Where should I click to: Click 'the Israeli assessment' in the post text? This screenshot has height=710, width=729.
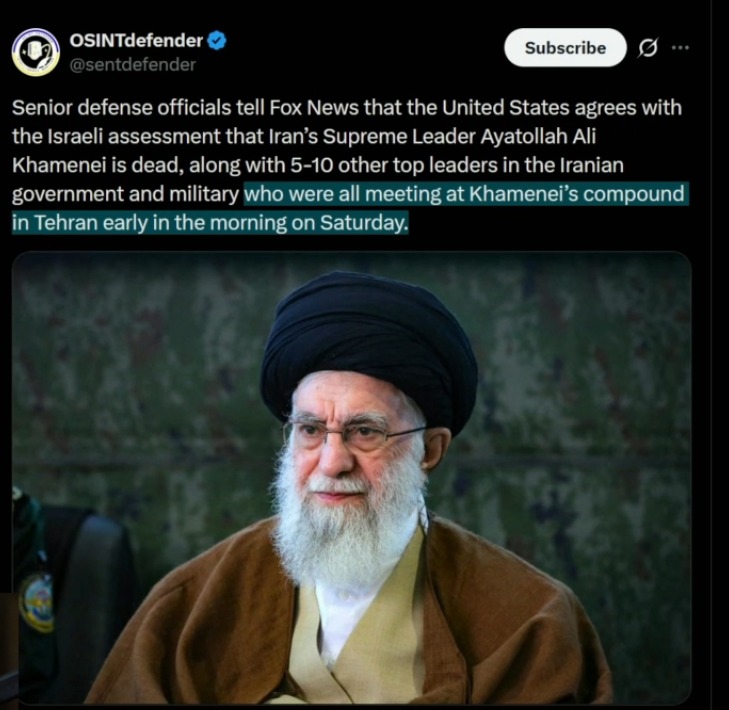pos(117,137)
